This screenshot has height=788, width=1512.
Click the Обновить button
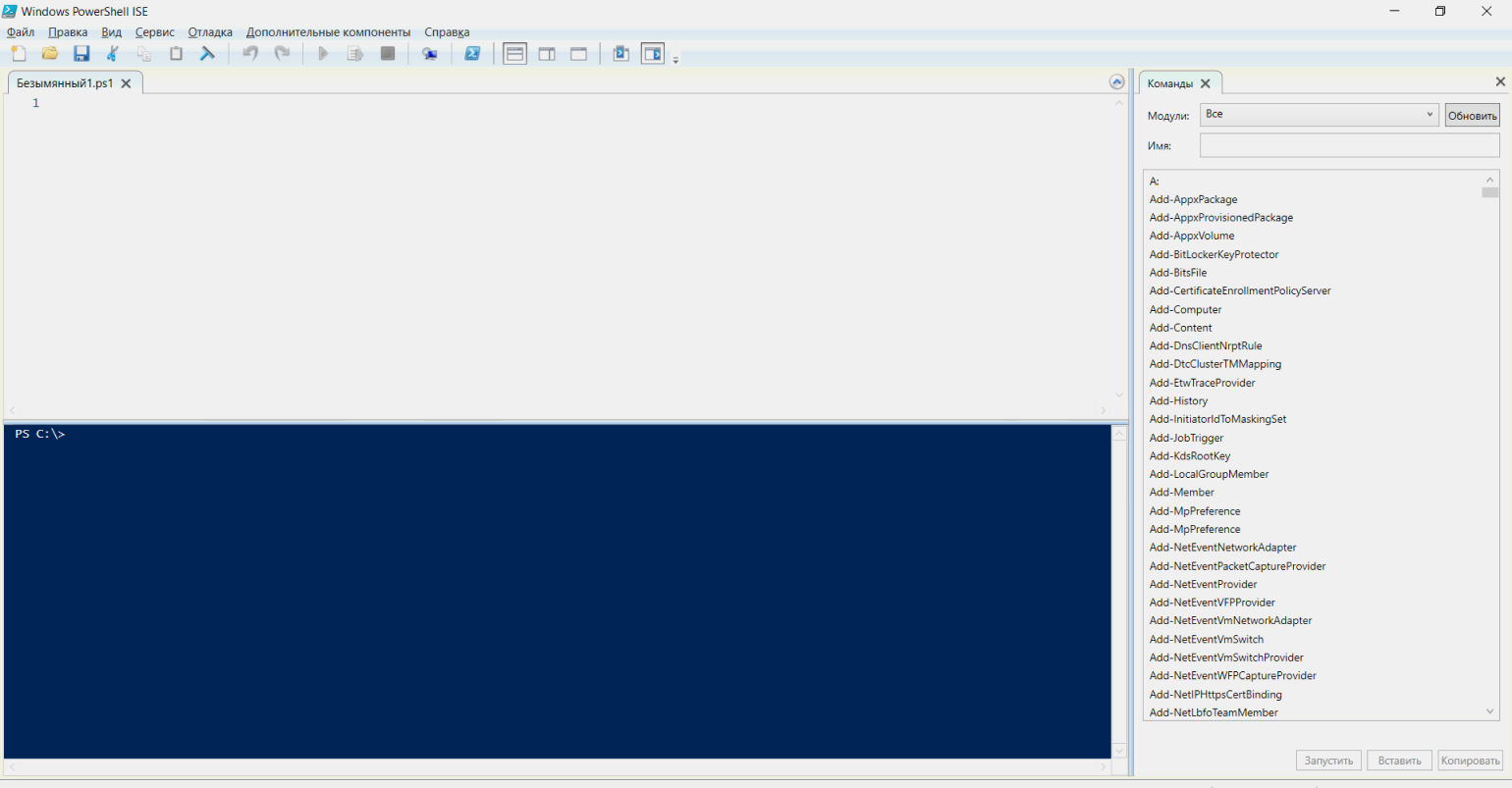(1472, 116)
